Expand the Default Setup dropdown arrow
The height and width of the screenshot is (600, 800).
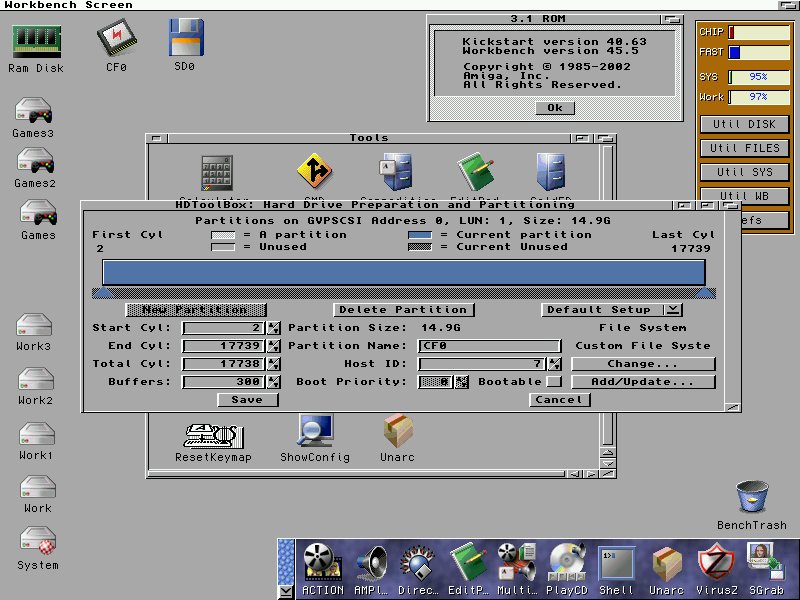(x=673, y=310)
